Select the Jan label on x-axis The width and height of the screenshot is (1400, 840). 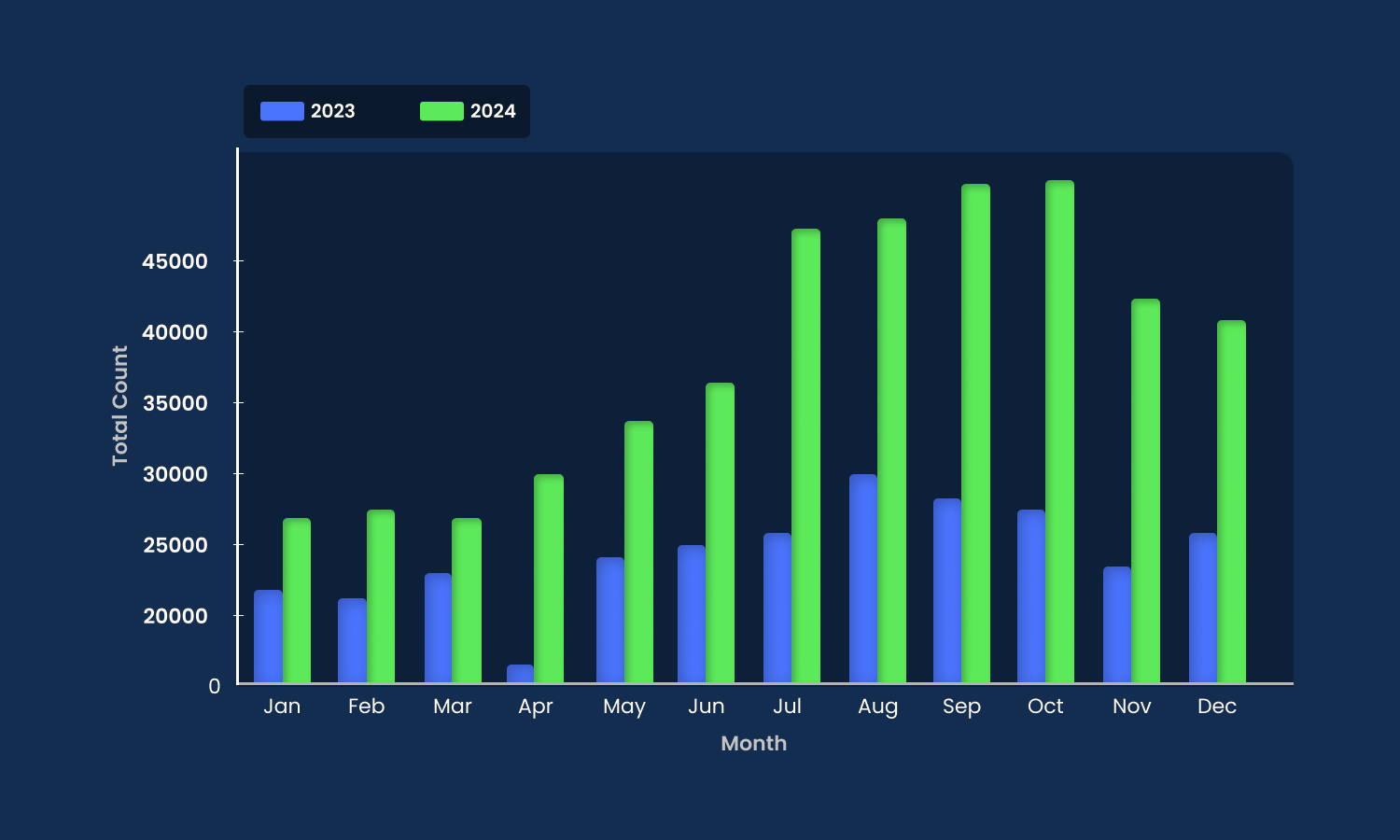[x=283, y=707]
